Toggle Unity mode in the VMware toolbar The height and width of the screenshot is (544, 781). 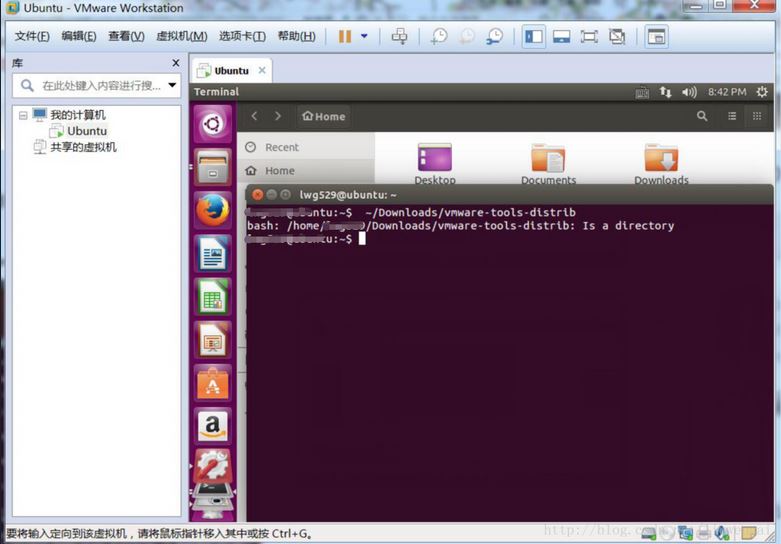tap(617, 37)
